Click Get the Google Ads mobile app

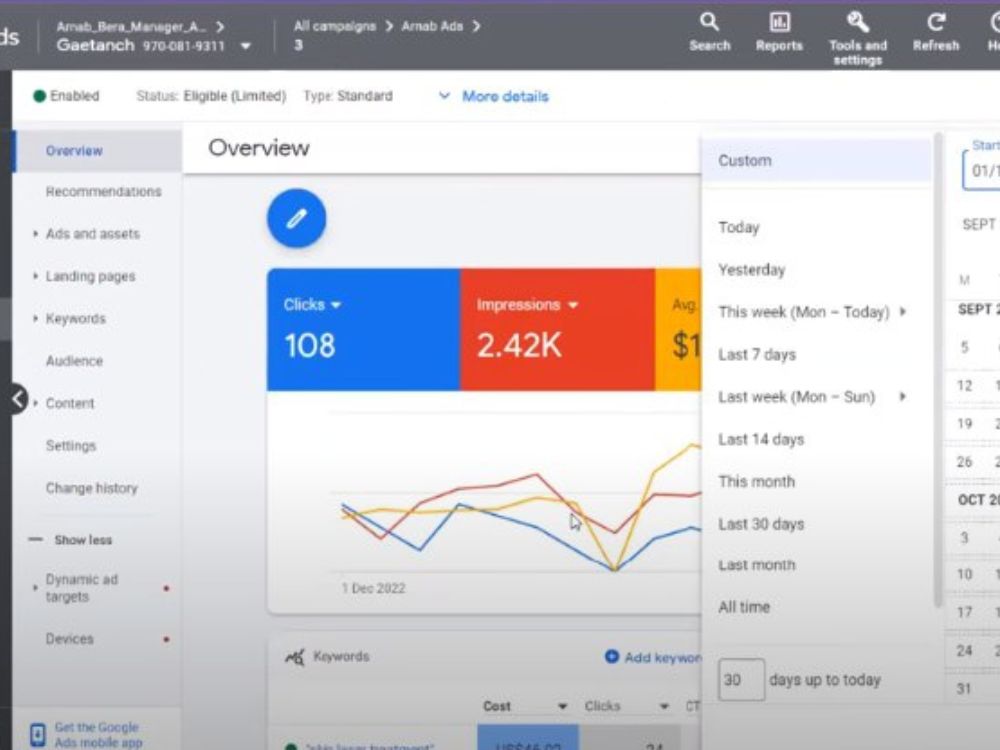tap(98, 735)
